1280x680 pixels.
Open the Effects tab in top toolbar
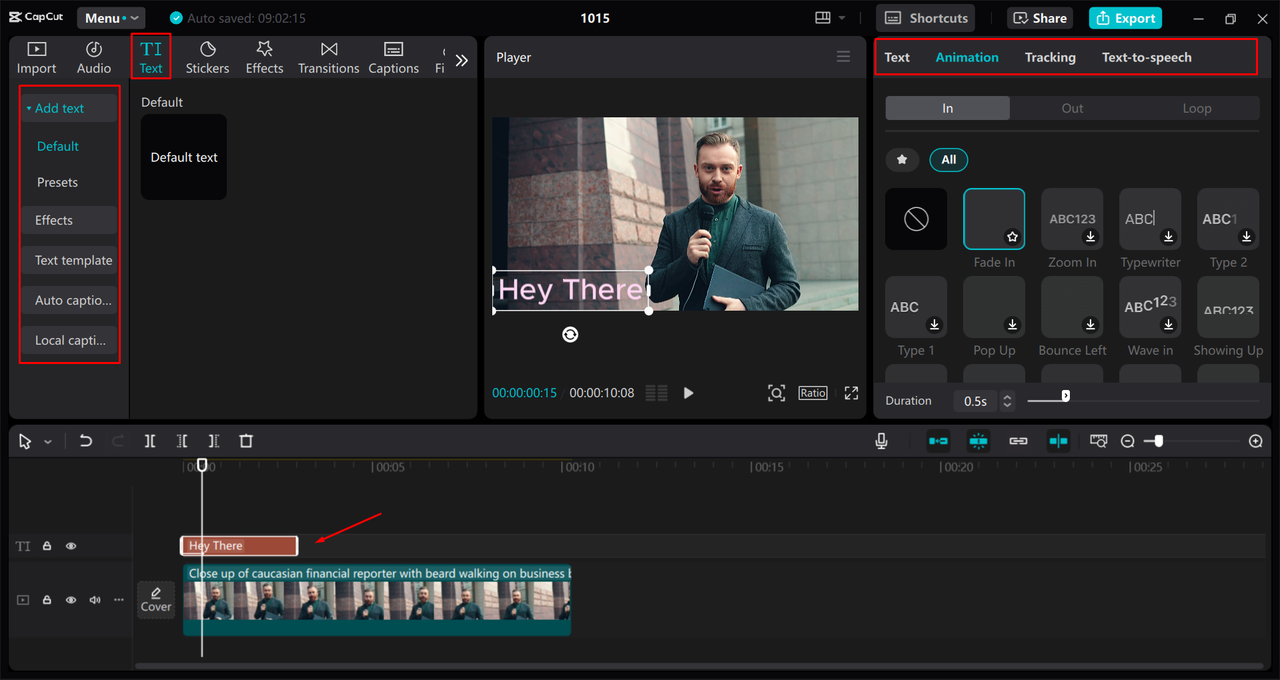264,58
